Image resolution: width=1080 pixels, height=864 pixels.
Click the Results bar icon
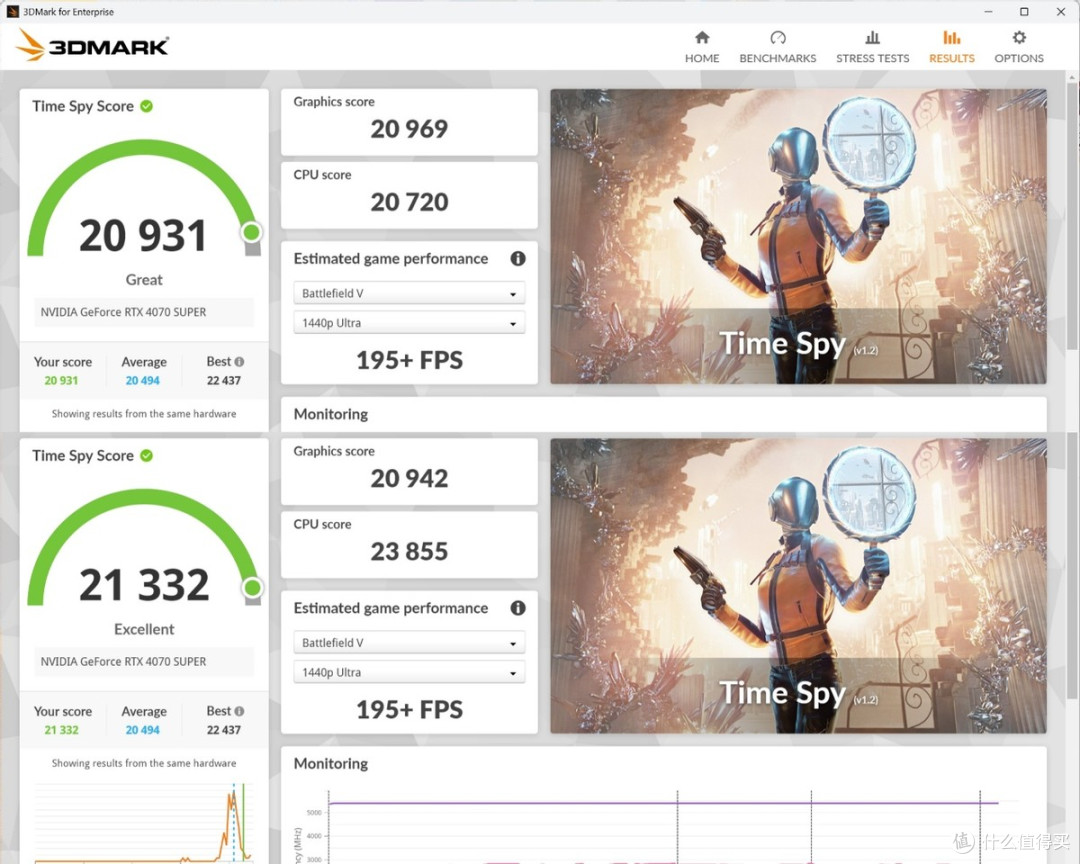pyautogui.click(x=952, y=37)
